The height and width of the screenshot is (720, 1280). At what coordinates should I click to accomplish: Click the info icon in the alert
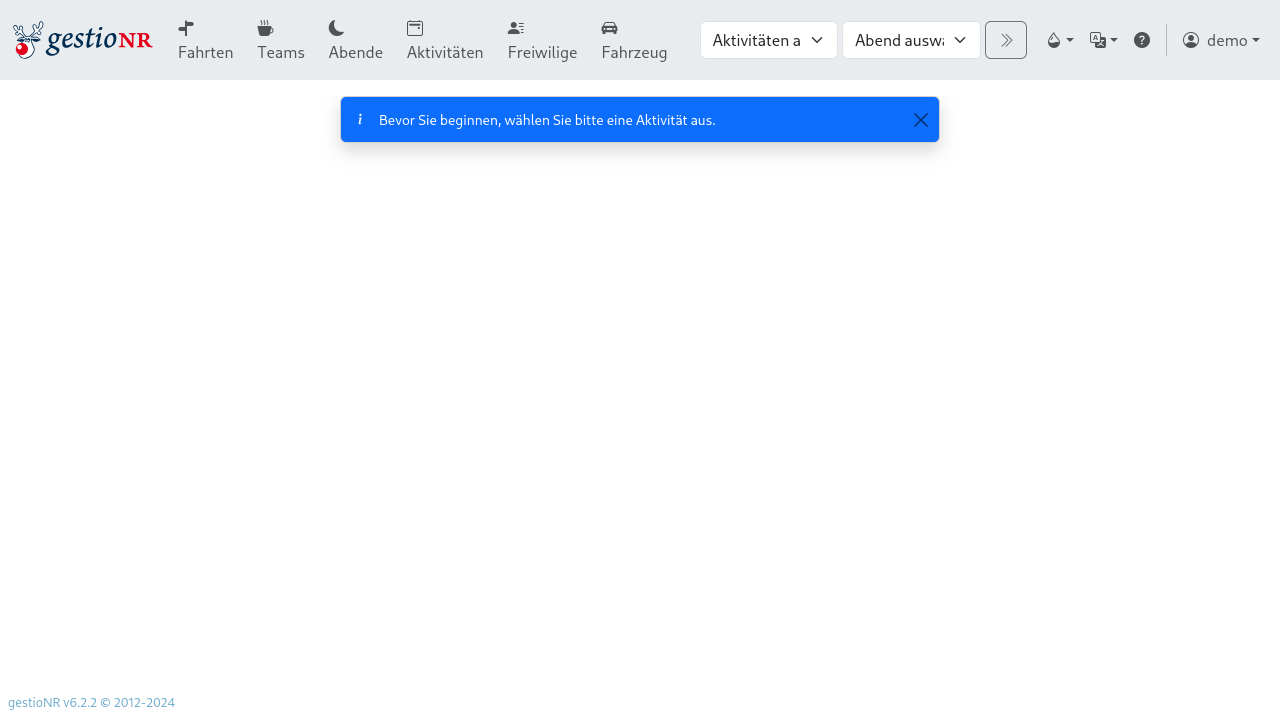(360, 119)
